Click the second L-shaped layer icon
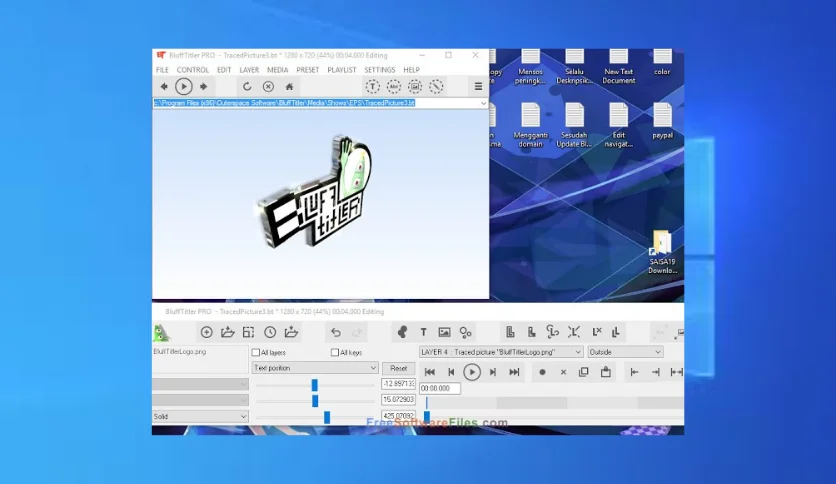Image resolution: width=836 pixels, height=484 pixels. (x=532, y=332)
